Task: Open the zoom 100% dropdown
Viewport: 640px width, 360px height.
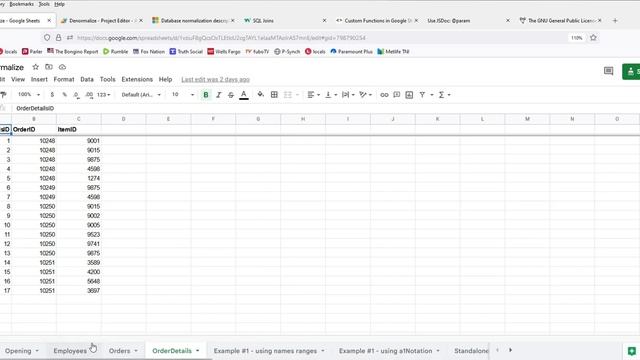Action: [29, 95]
